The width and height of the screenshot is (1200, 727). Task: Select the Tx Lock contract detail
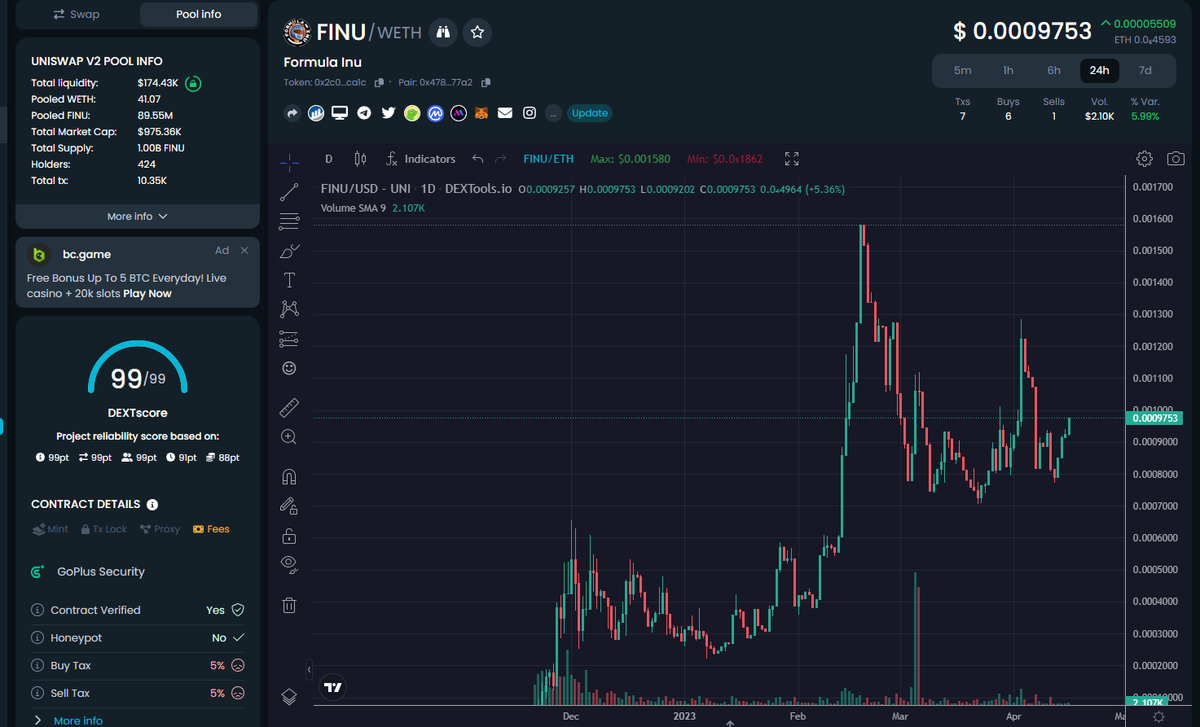click(103, 529)
